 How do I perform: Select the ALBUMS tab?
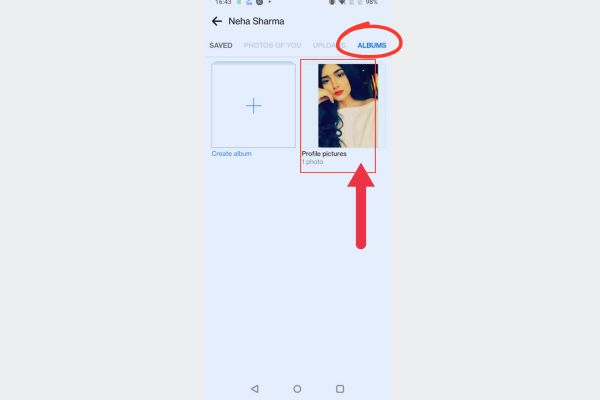(x=372, y=46)
